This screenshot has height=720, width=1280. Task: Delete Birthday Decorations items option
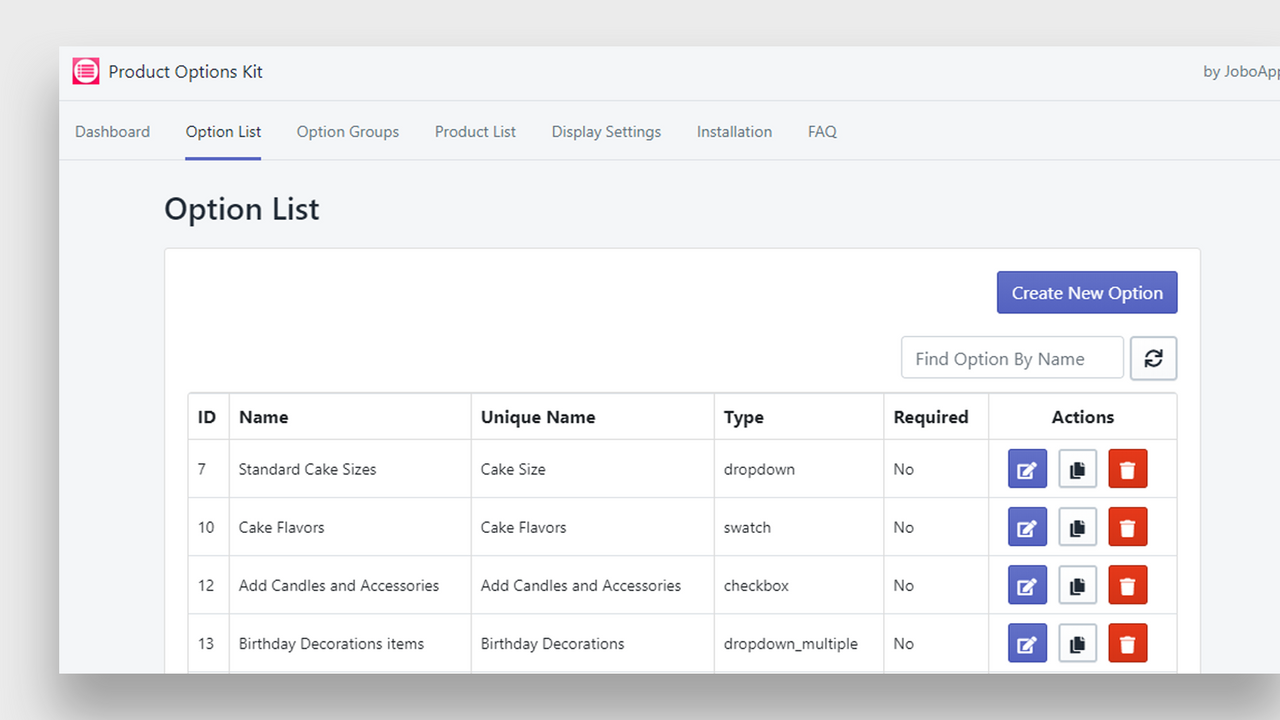coord(1127,643)
